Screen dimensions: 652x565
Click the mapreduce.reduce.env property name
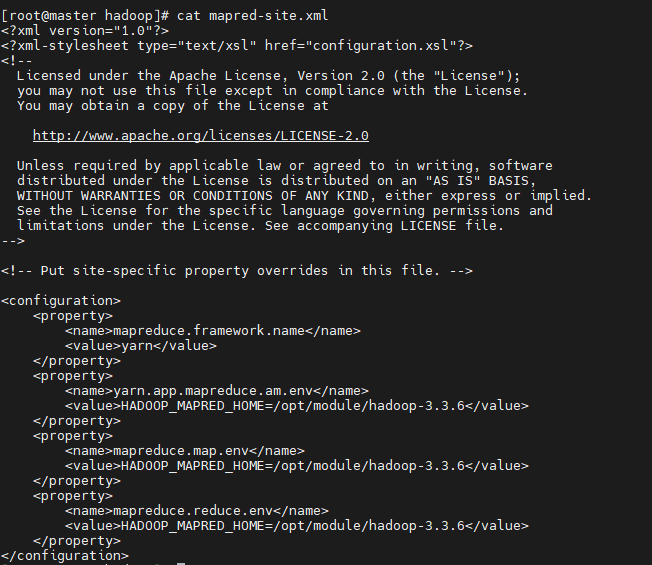[196, 510]
